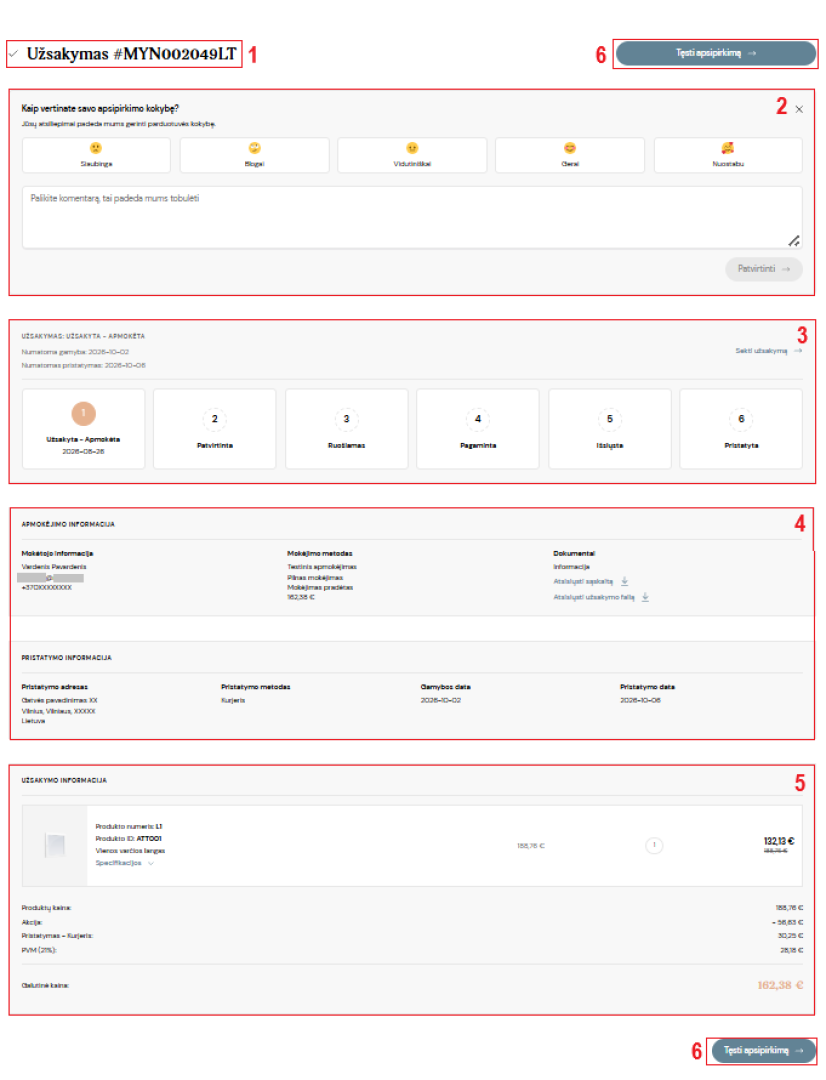
Task: Focus the feedback comment text box
Action: [x=412, y=217]
